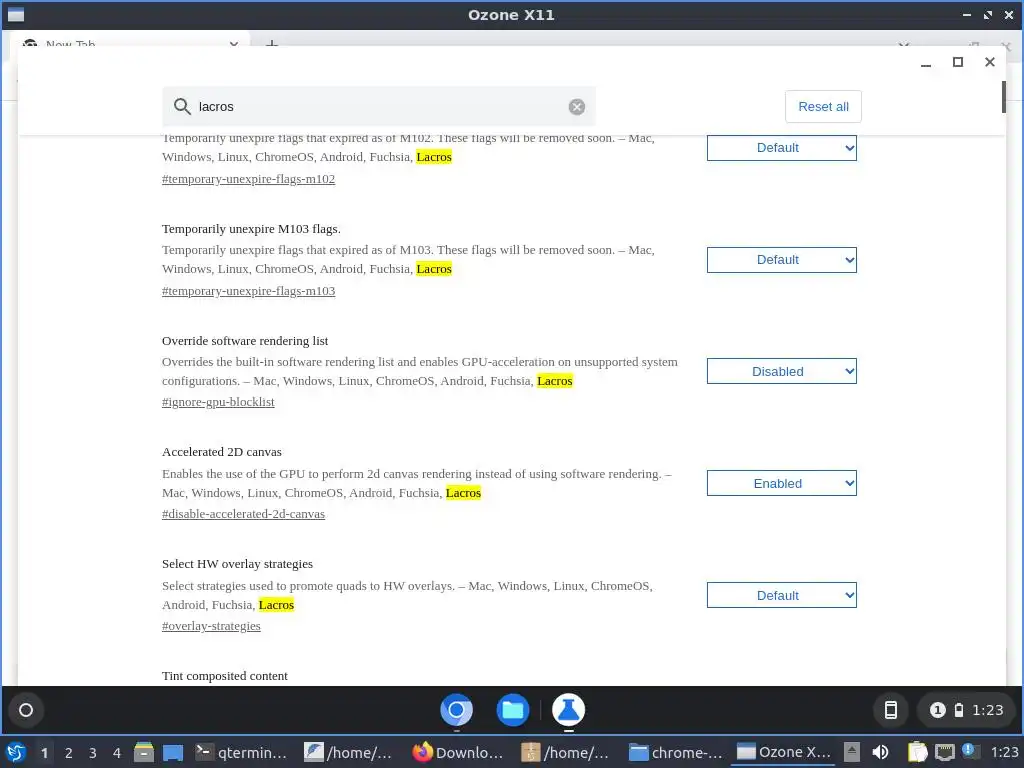Switch to the archive /home/ taskbar entry
This screenshot has width=1024, height=768.
coord(566,752)
